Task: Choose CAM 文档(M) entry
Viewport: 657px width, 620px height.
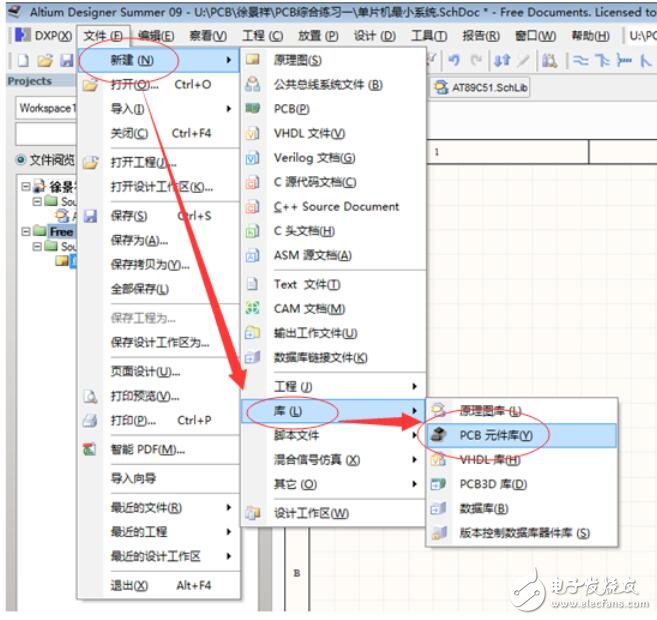Action: (334, 309)
